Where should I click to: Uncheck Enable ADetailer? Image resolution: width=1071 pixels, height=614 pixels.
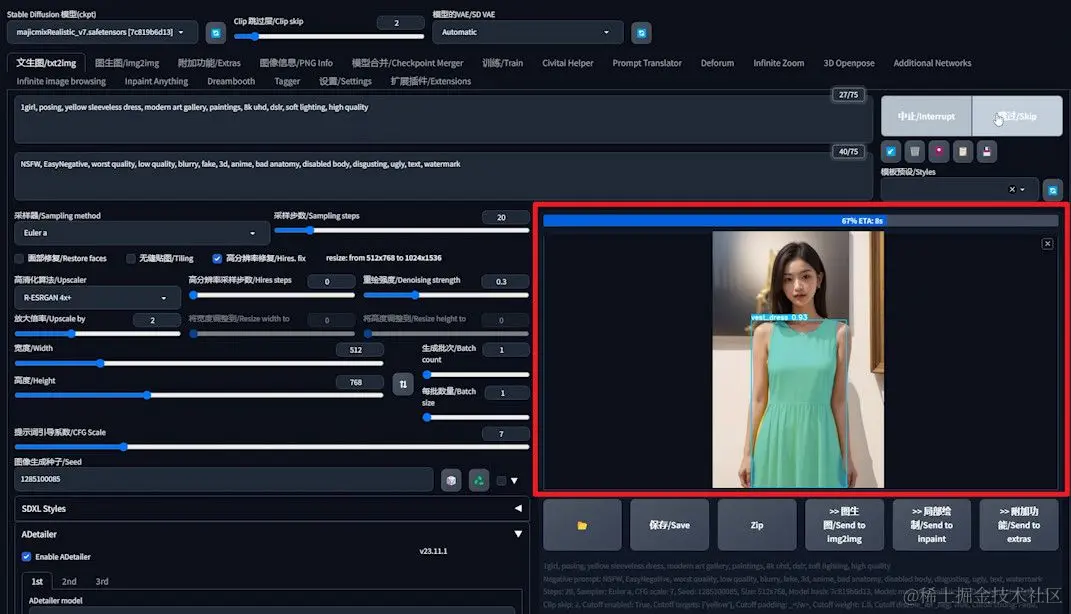pos(26,557)
